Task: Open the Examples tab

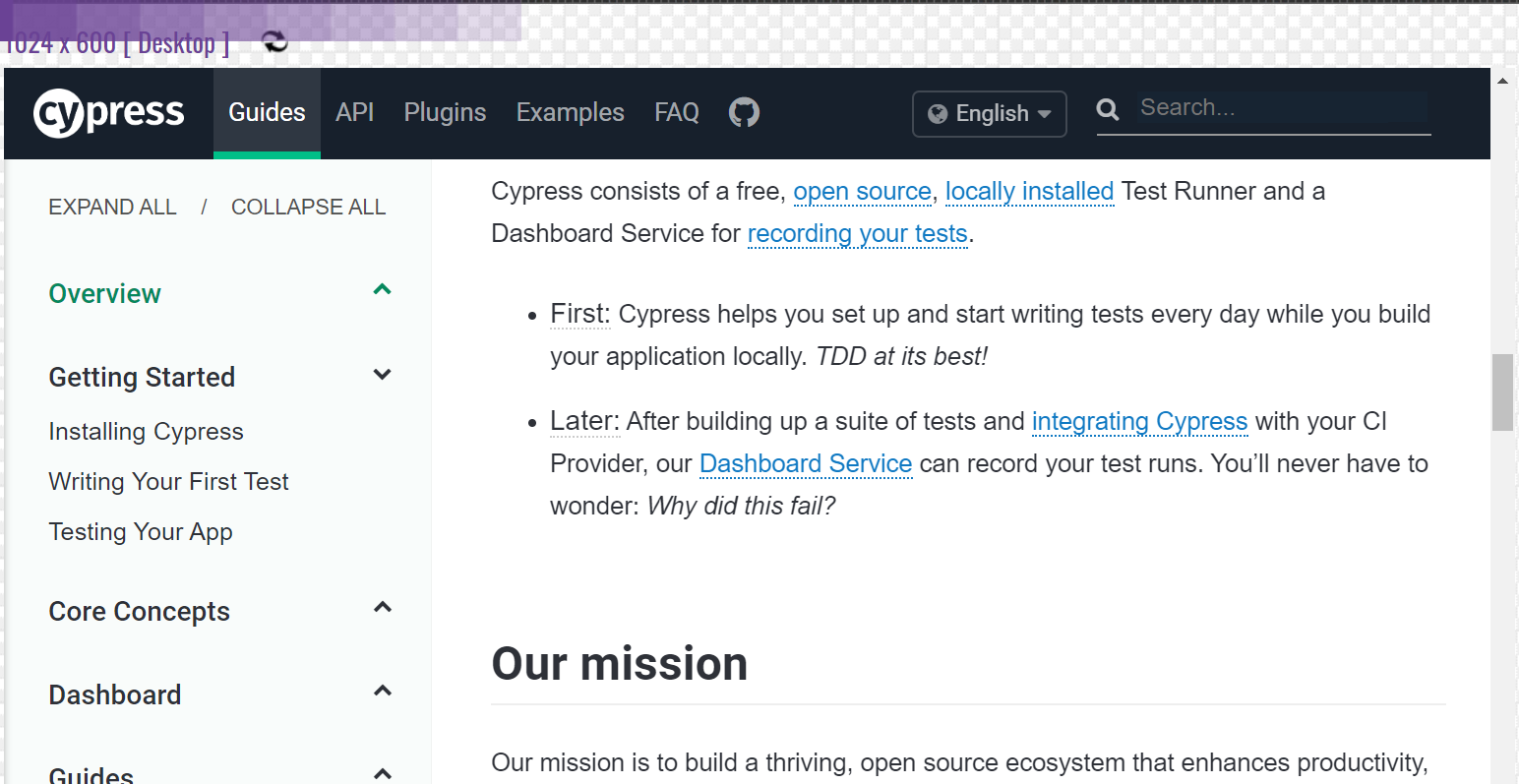Action: click(x=571, y=112)
